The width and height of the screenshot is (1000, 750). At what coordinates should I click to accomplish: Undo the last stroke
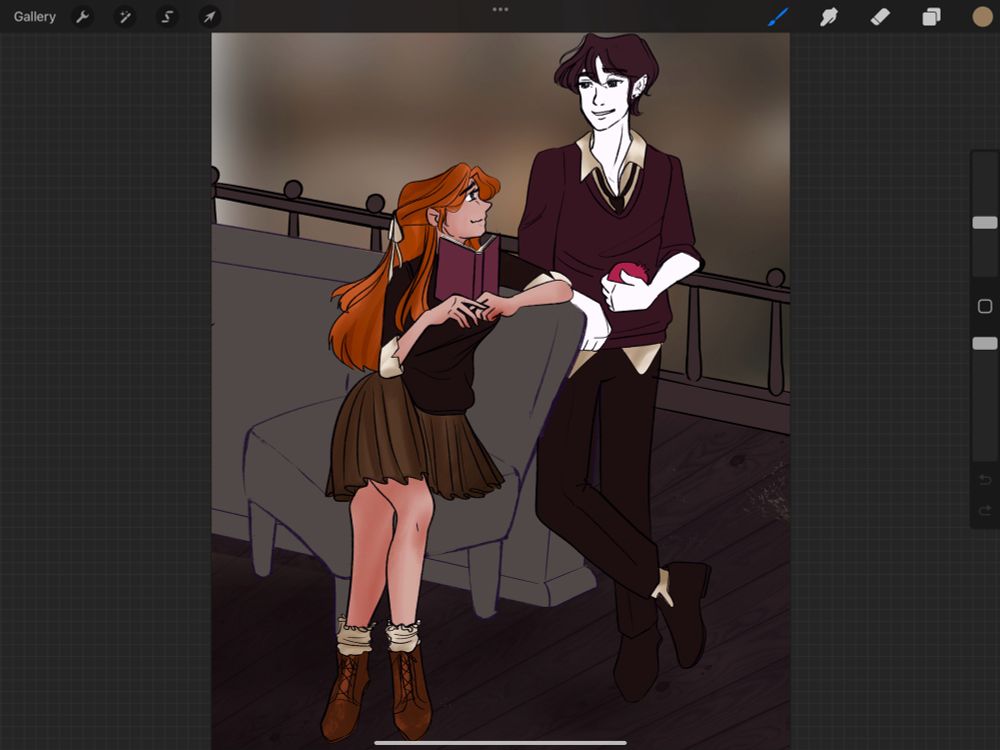click(x=985, y=479)
